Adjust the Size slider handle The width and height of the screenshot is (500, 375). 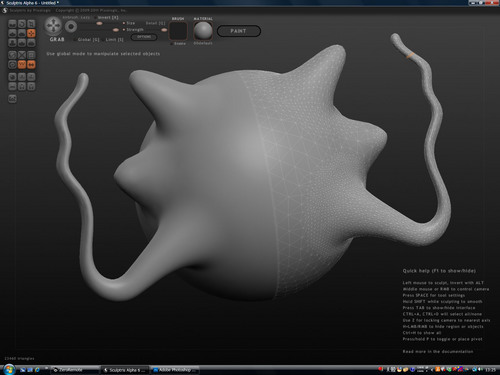tap(99, 23)
